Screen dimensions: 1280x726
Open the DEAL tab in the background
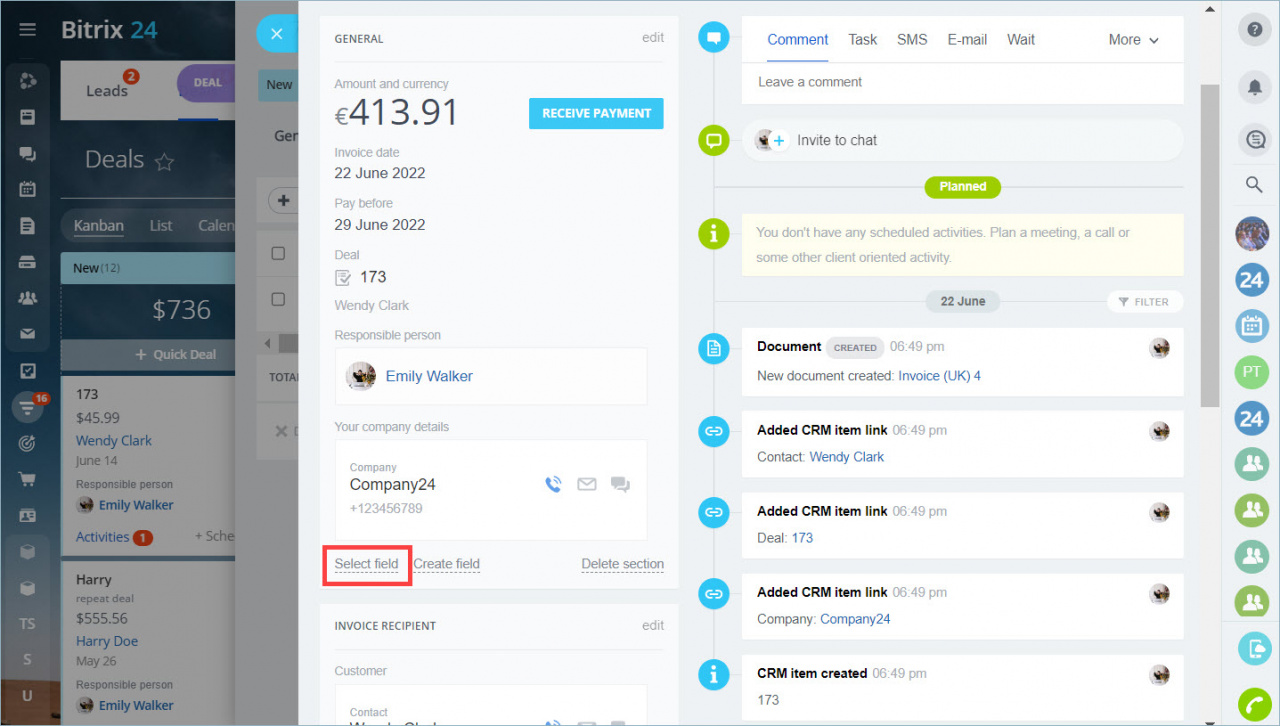click(207, 83)
